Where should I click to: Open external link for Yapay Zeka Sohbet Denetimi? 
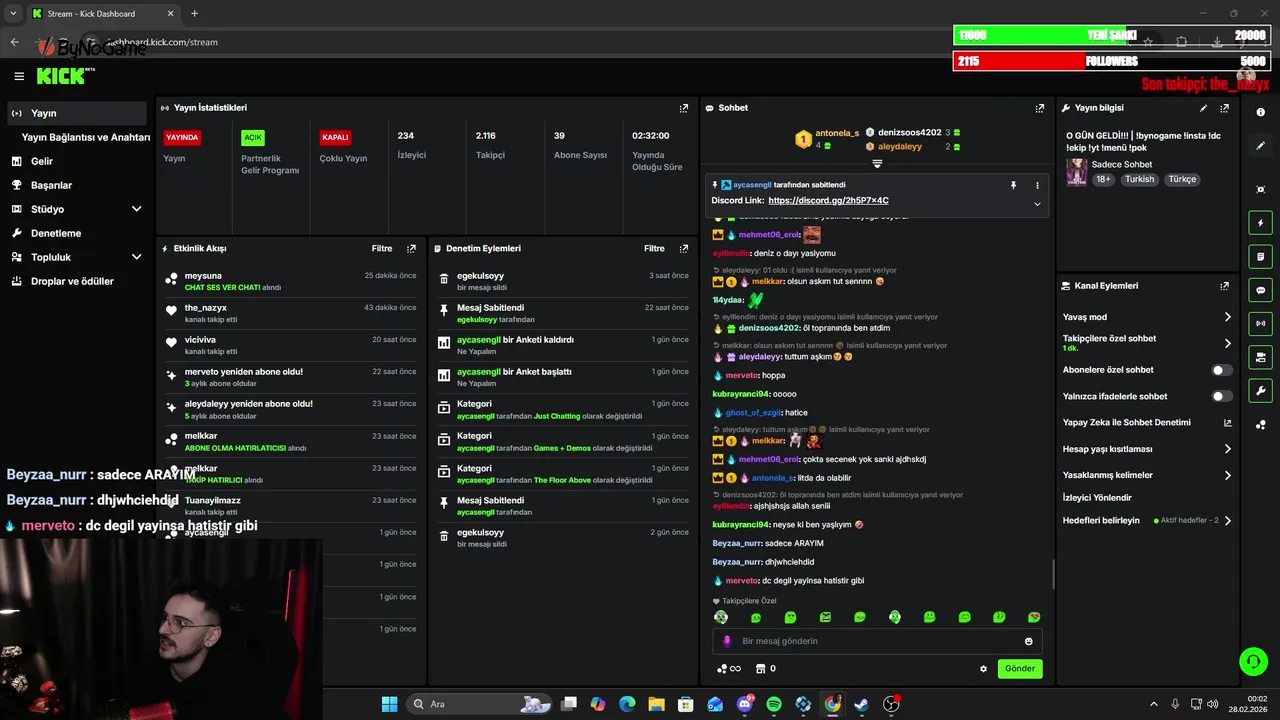click(x=1228, y=423)
